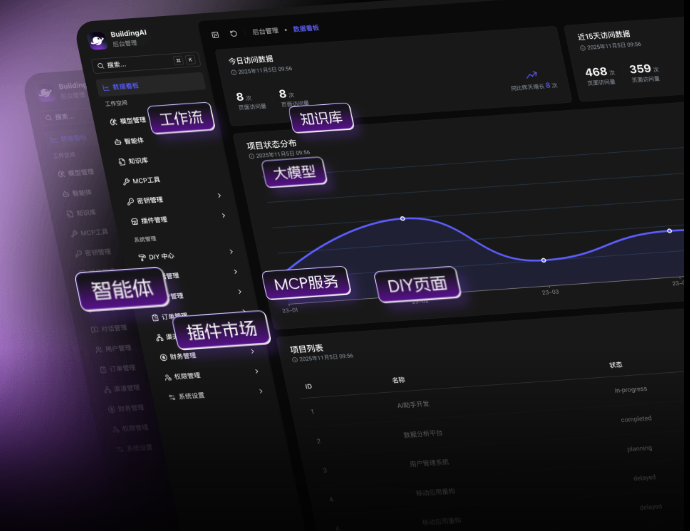690x531 pixels.
Task: Click the MCP工具 wrench icon in front sidebar
Action: (x=126, y=181)
